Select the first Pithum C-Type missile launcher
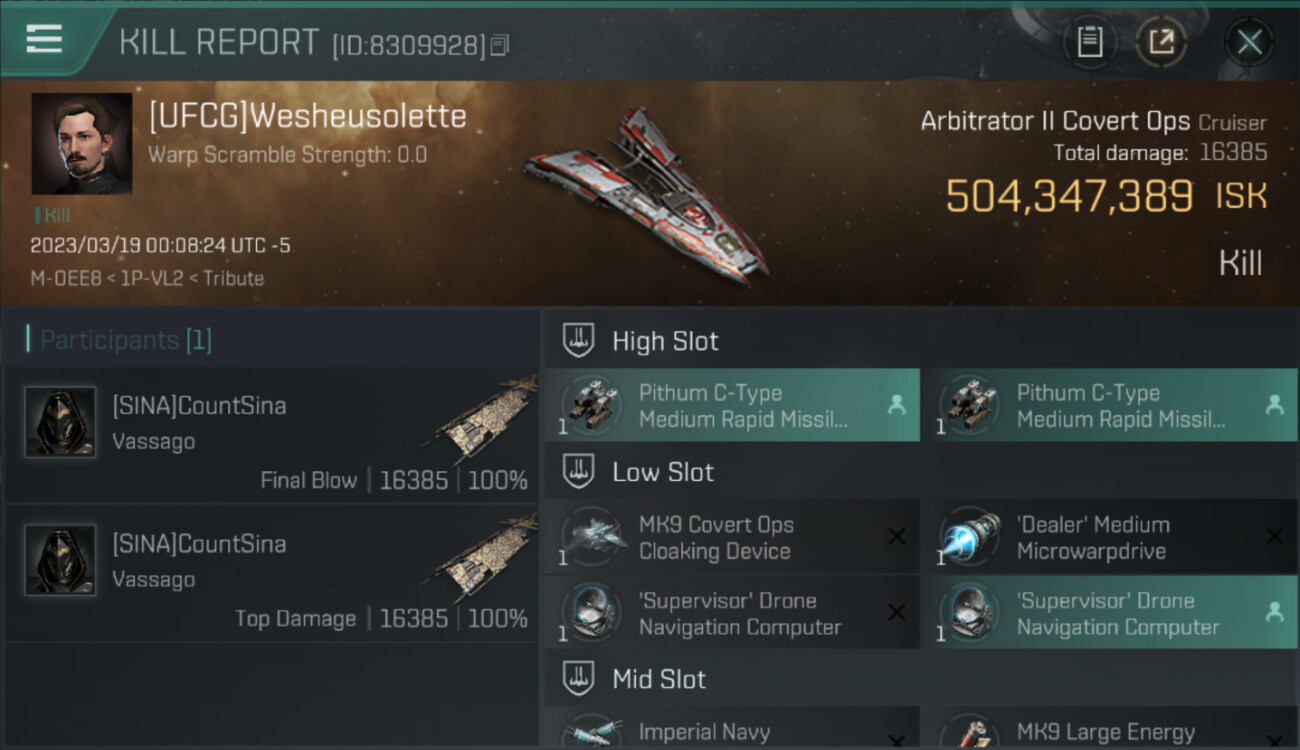Screen dimensions: 1300x750 [x=732, y=405]
